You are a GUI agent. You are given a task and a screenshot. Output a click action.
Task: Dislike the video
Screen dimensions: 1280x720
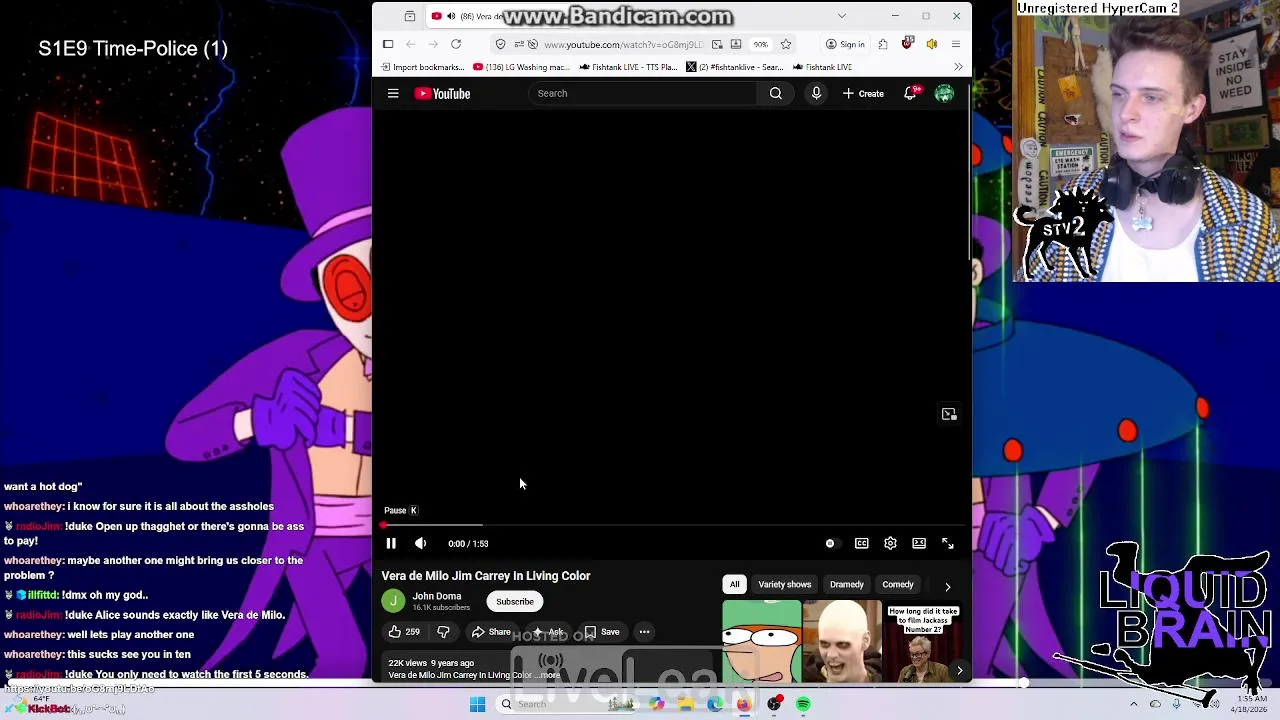(x=443, y=632)
